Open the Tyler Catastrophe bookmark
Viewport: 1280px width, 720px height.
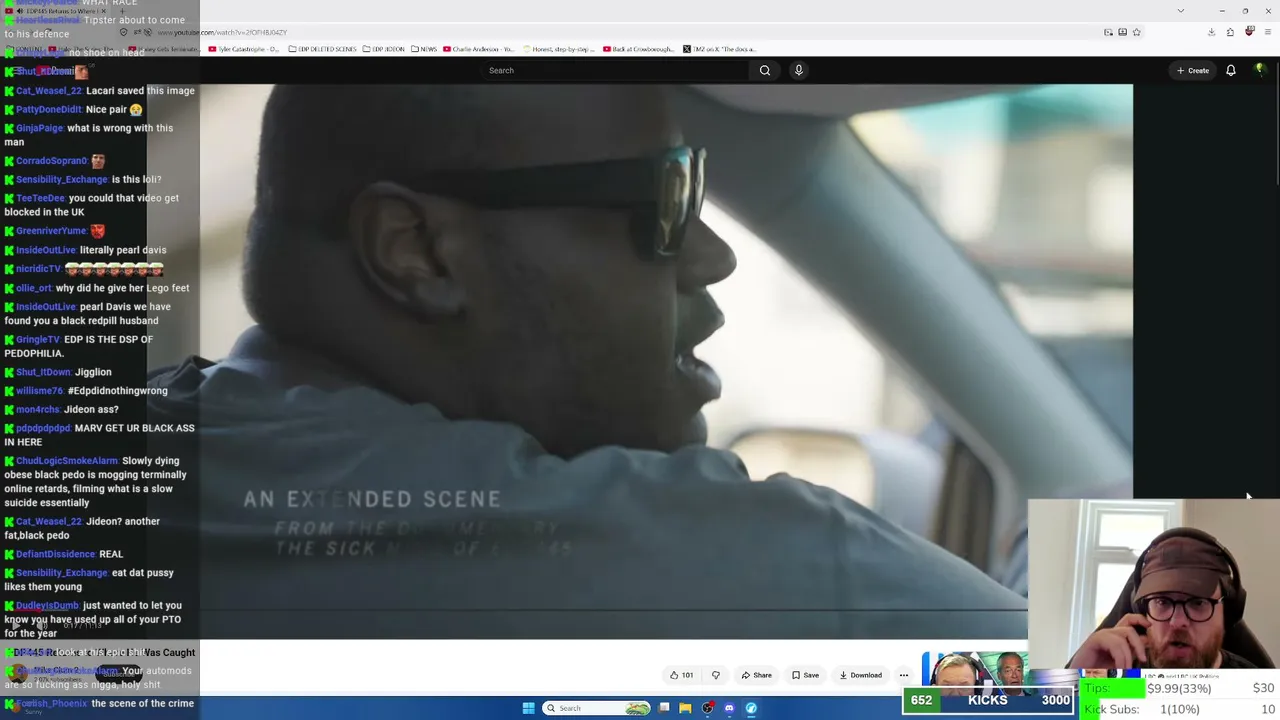[x=244, y=49]
